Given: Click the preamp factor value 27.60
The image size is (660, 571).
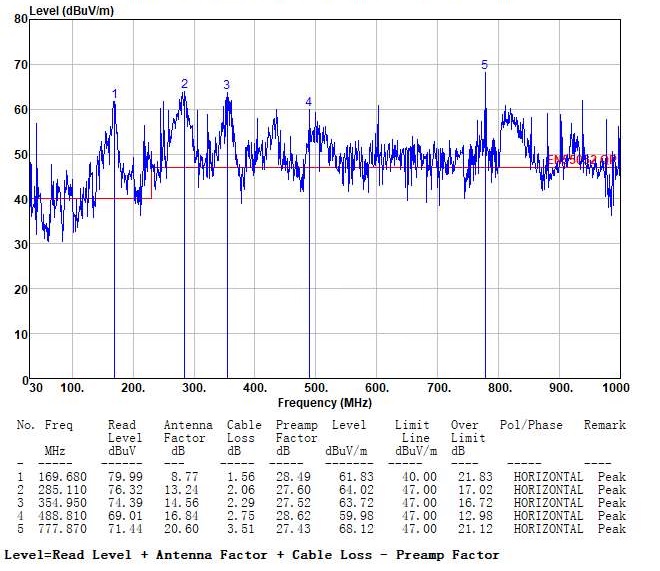Looking at the screenshot, I should point(293,490).
